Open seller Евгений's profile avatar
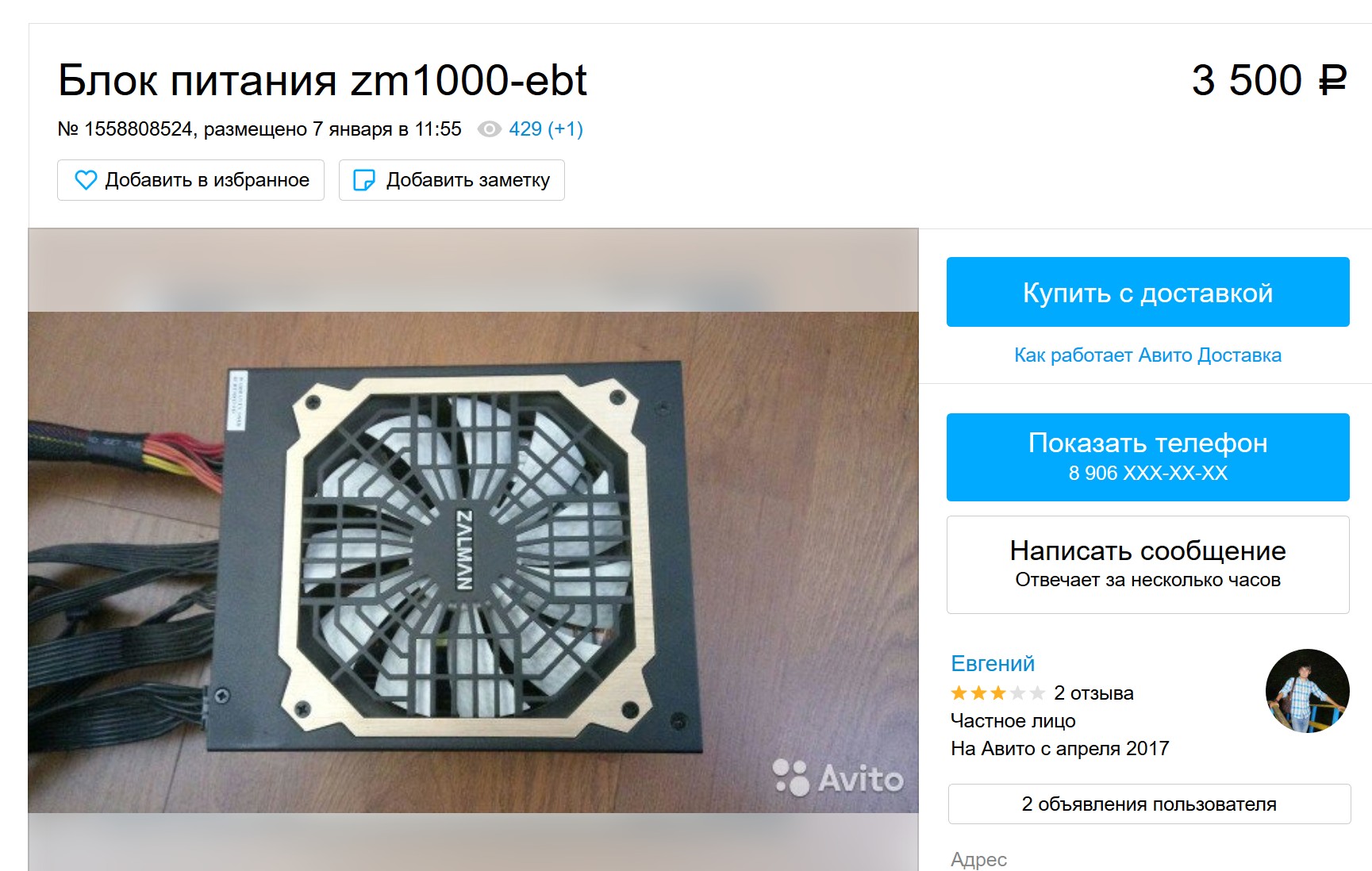 click(x=1307, y=691)
